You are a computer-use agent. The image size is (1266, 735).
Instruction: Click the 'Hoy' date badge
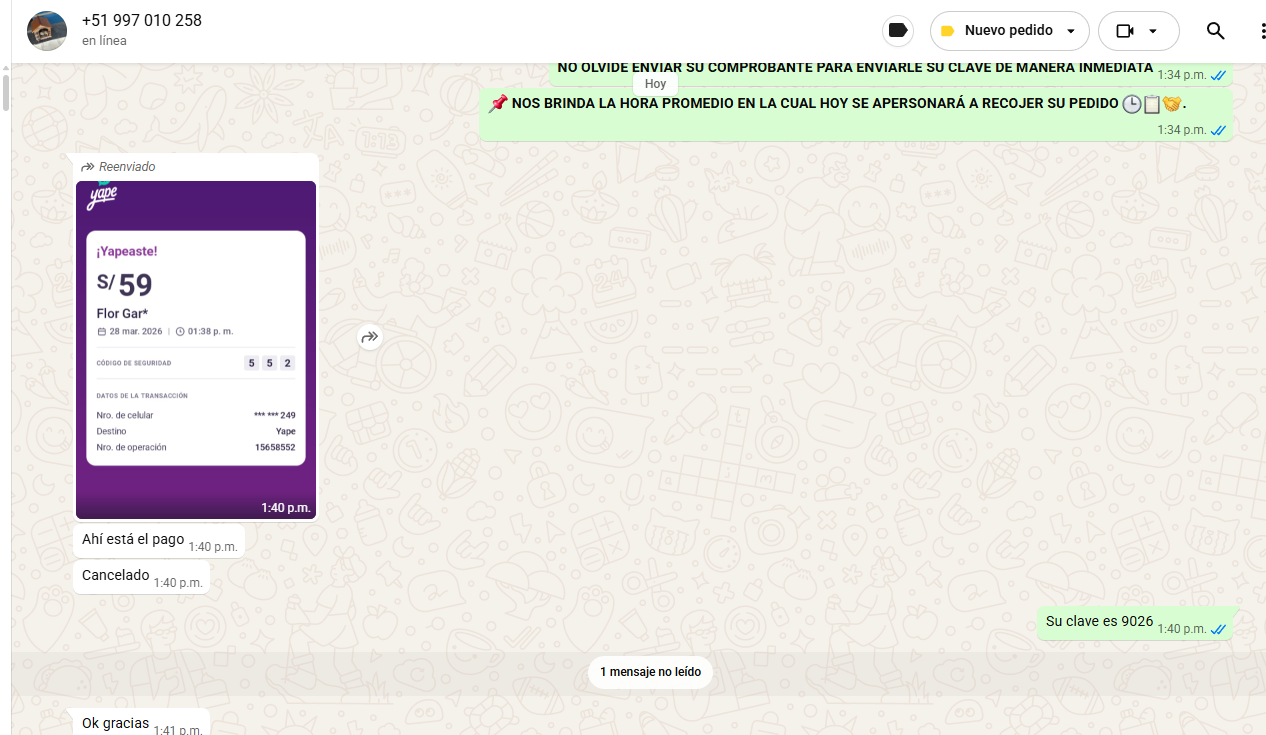(x=655, y=84)
